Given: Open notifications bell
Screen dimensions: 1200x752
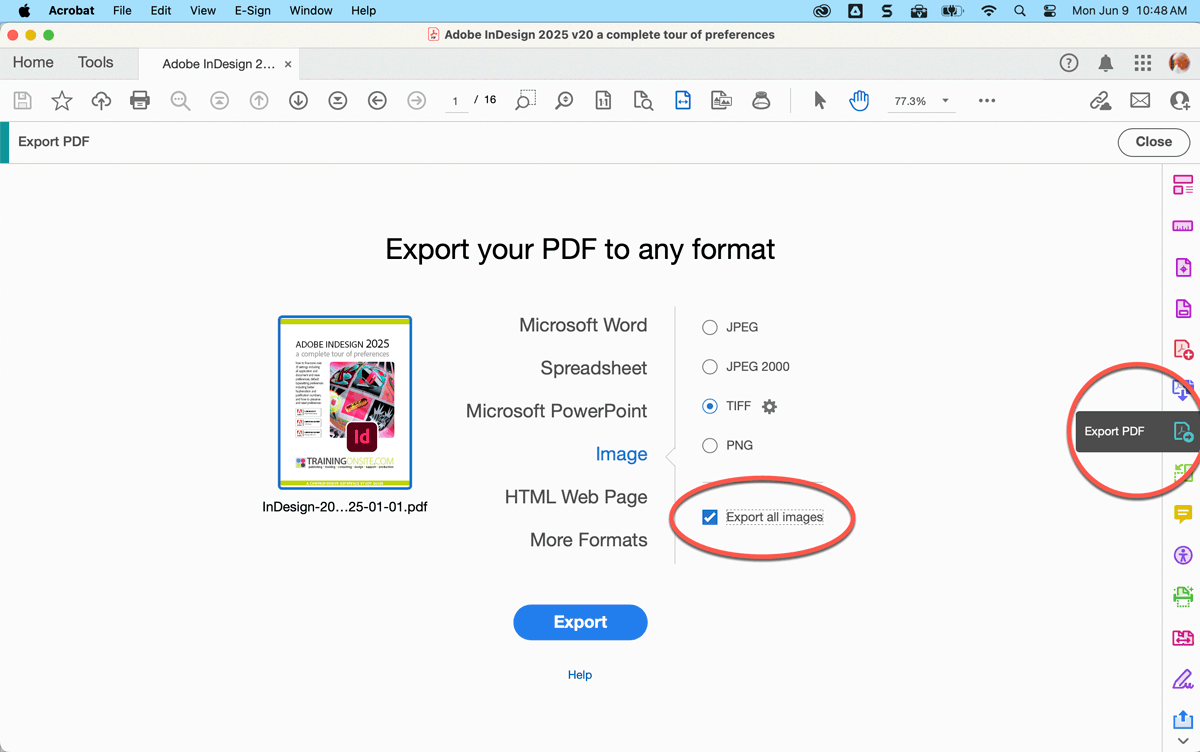Looking at the screenshot, I should coord(1106,63).
